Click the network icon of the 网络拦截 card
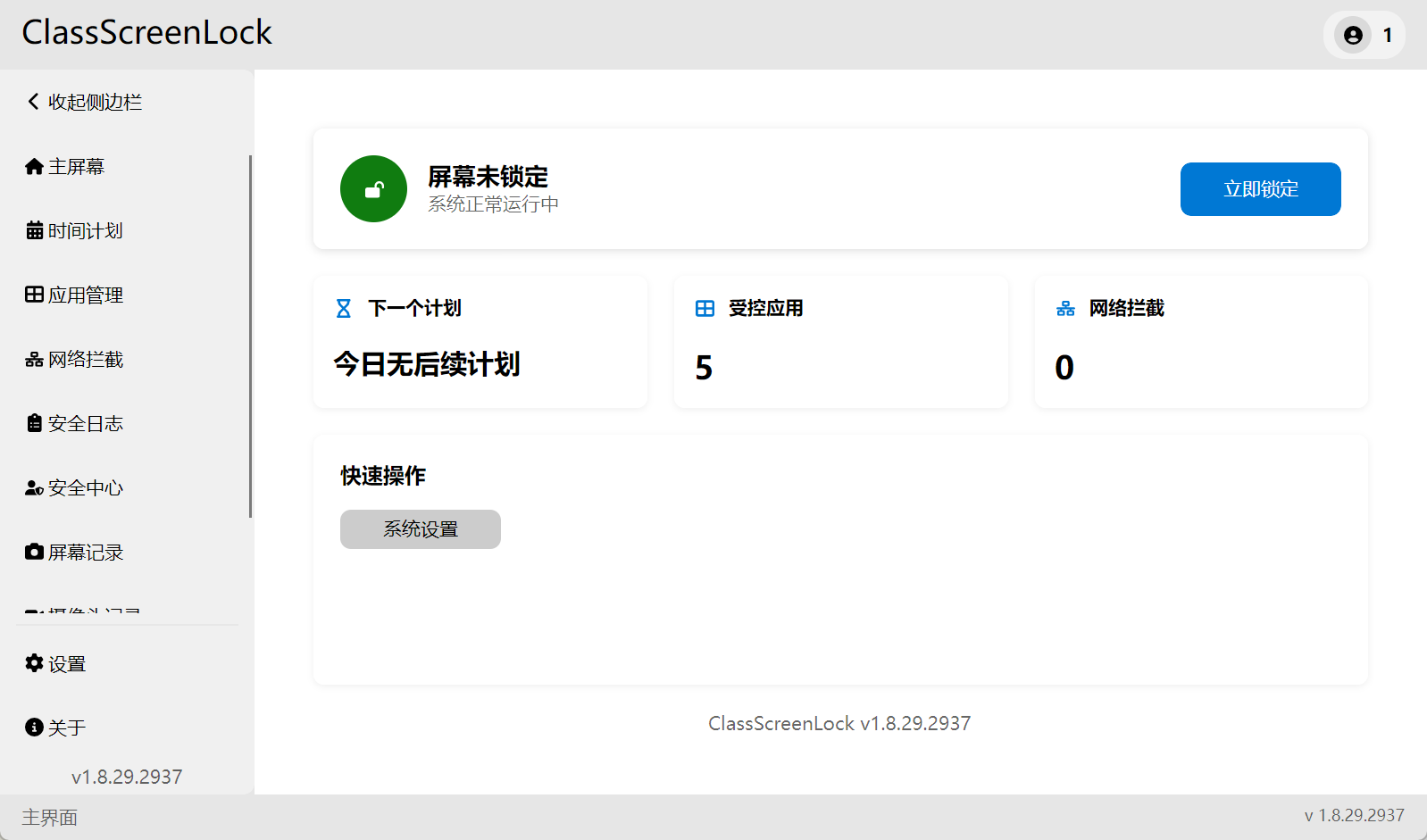1427x840 pixels. click(1065, 309)
